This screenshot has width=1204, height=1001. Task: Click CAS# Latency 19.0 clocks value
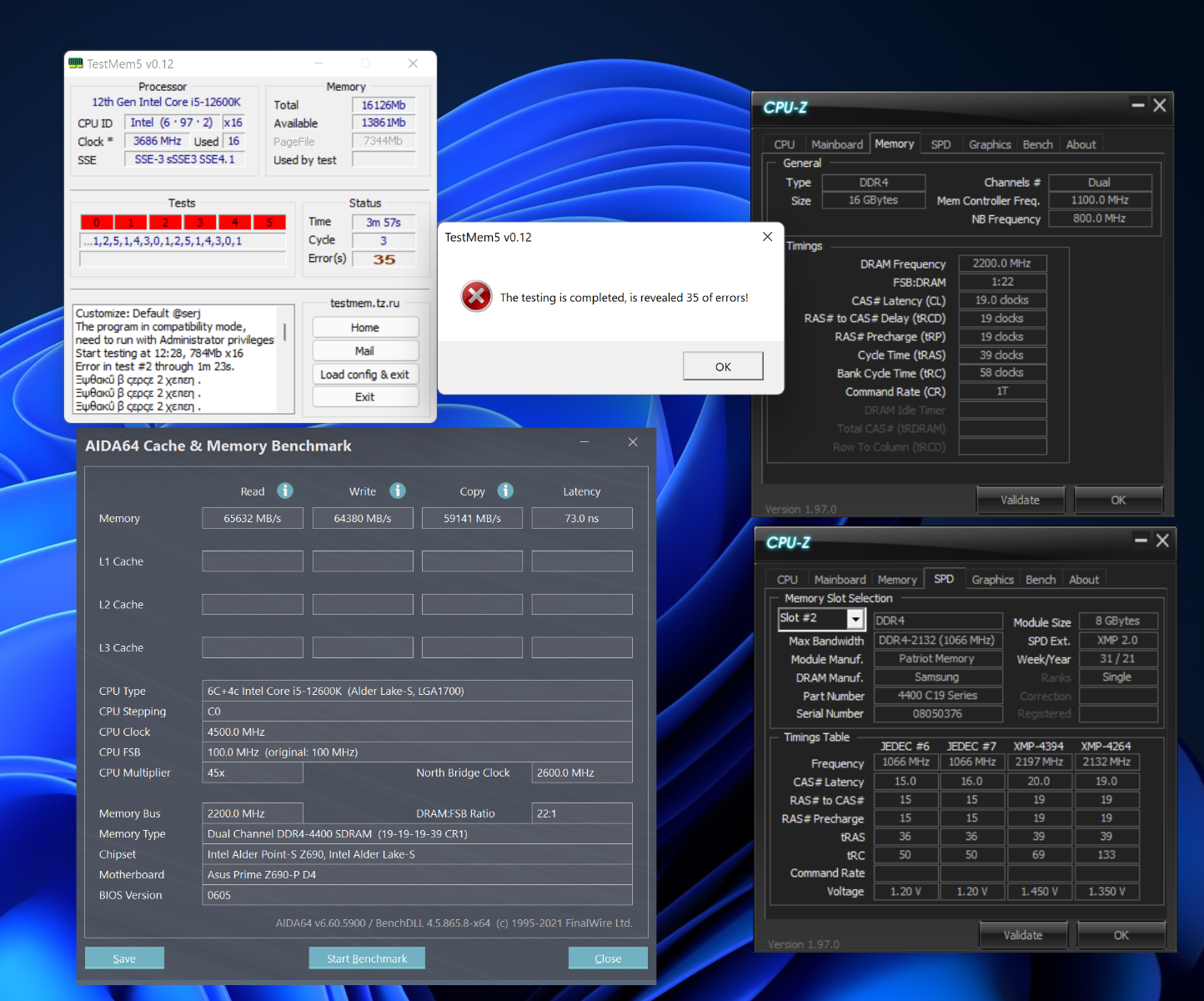(x=1002, y=300)
